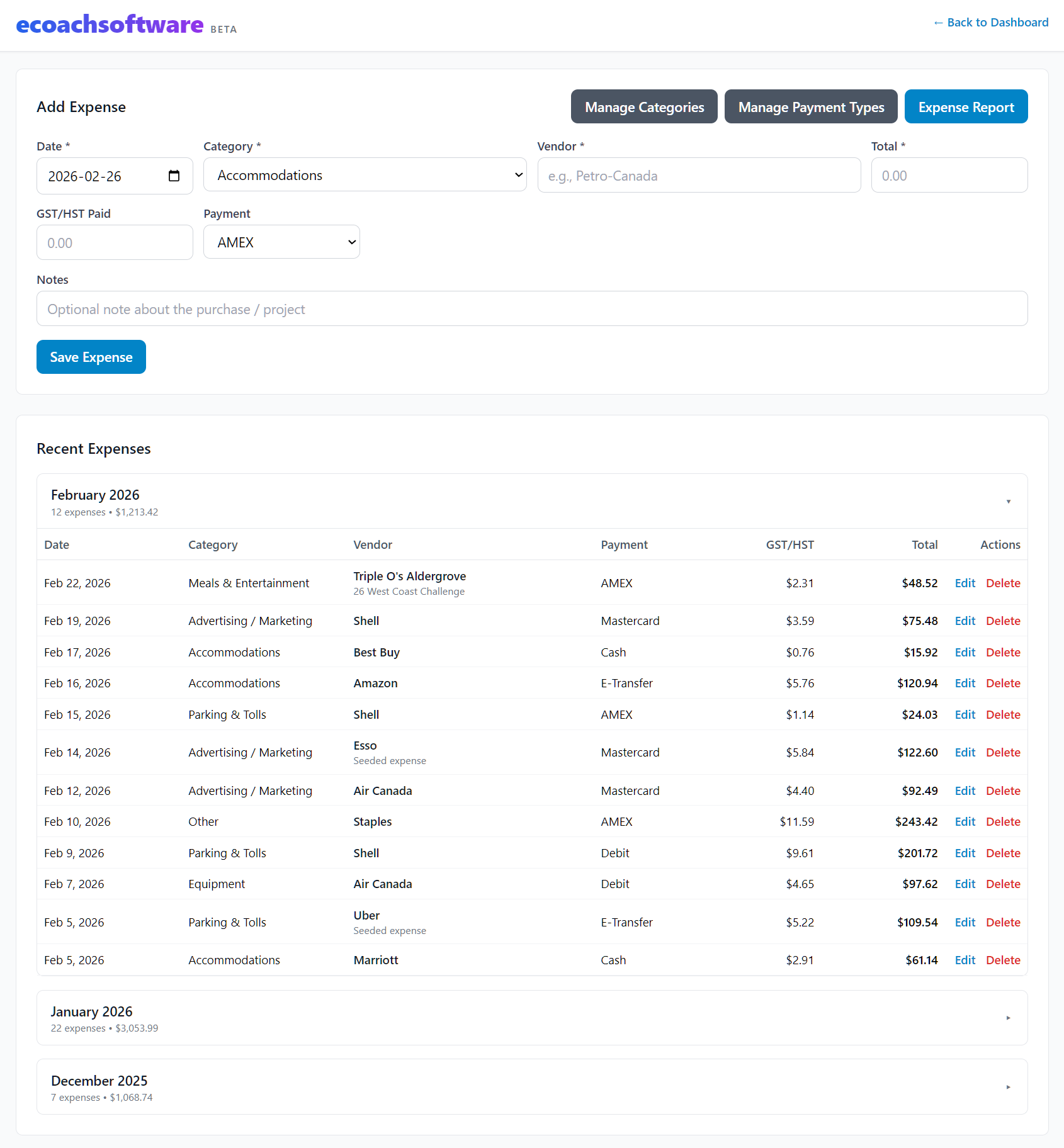This screenshot has width=1064, height=1148.
Task: Click the ecoachsoftware logo
Action: point(110,25)
